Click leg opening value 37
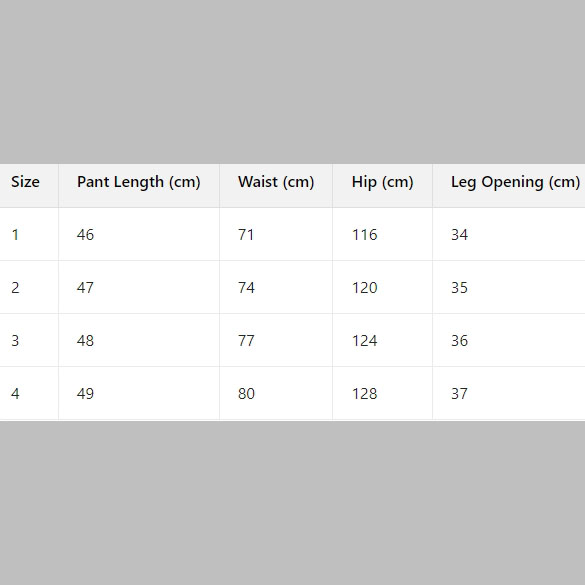585x585 pixels. tap(459, 394)
